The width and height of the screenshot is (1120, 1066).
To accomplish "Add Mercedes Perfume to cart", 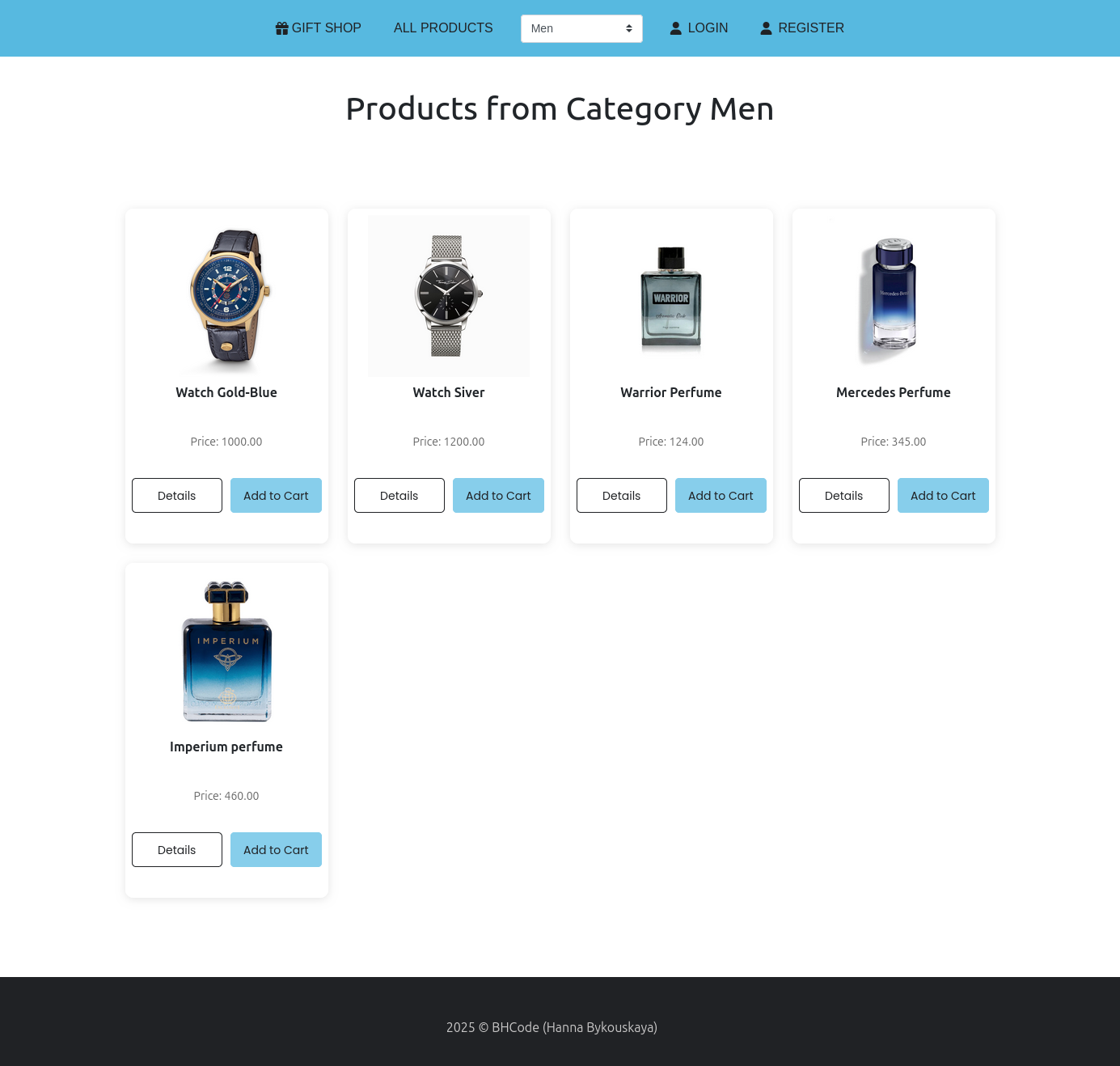I will 943,495.
